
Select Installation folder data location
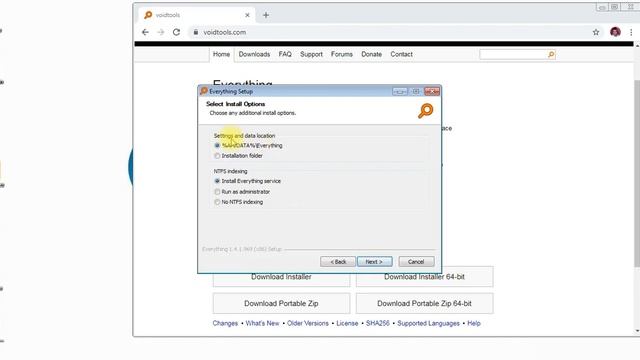pyautogui.click(x=217, y=156)
